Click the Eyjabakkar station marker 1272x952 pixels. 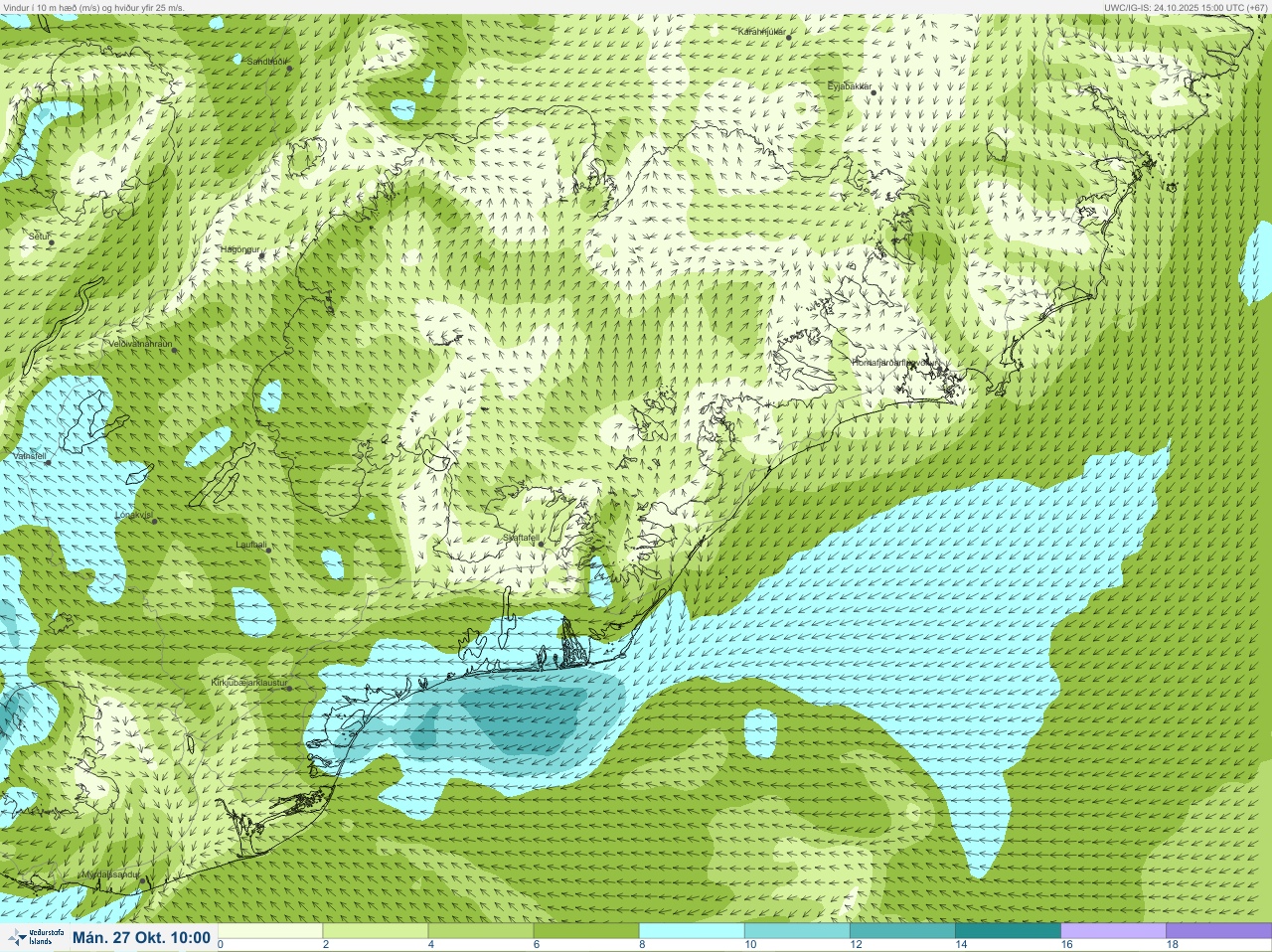[874, 92]
